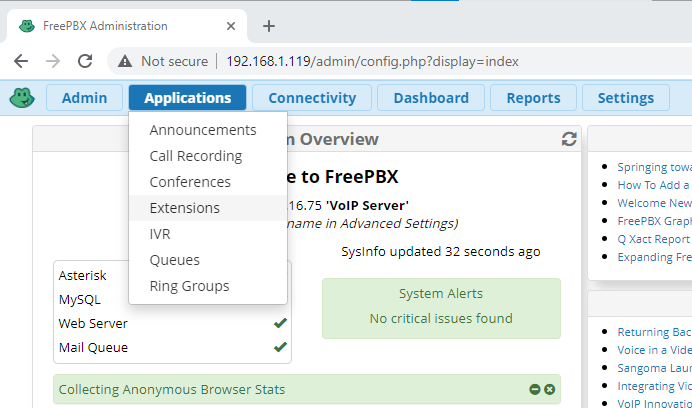The image size is (692, 408).
Task: Close the FreePBX Administration tab
Action: coord(230,26)
